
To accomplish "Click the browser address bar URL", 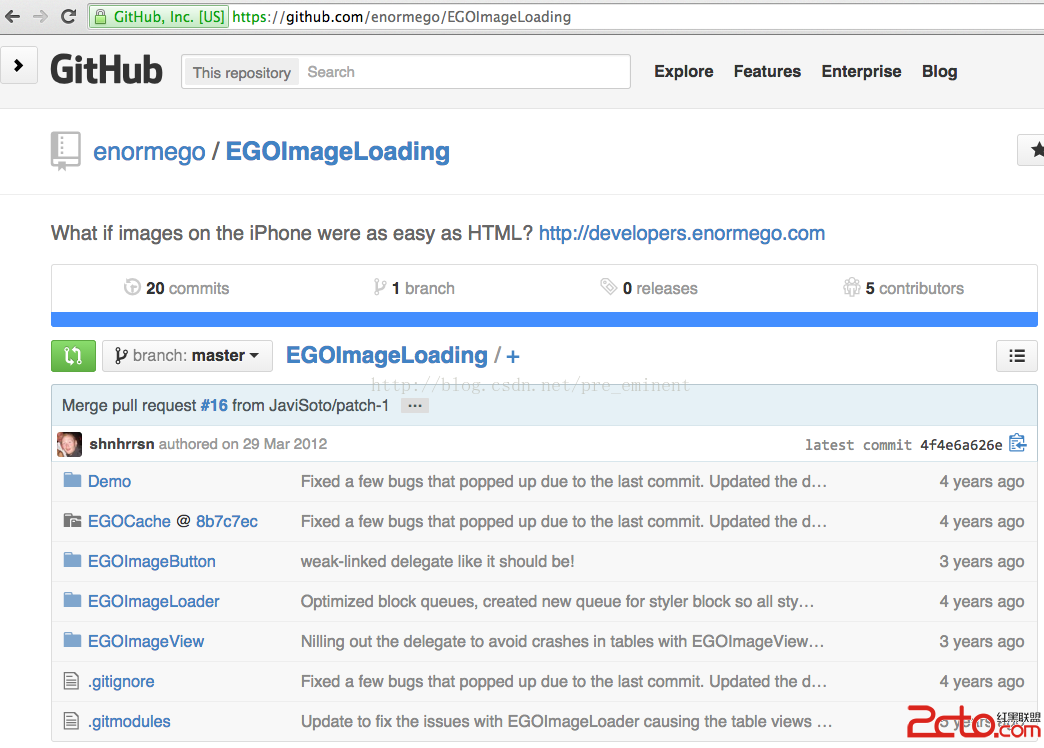I will coord(401,17).
